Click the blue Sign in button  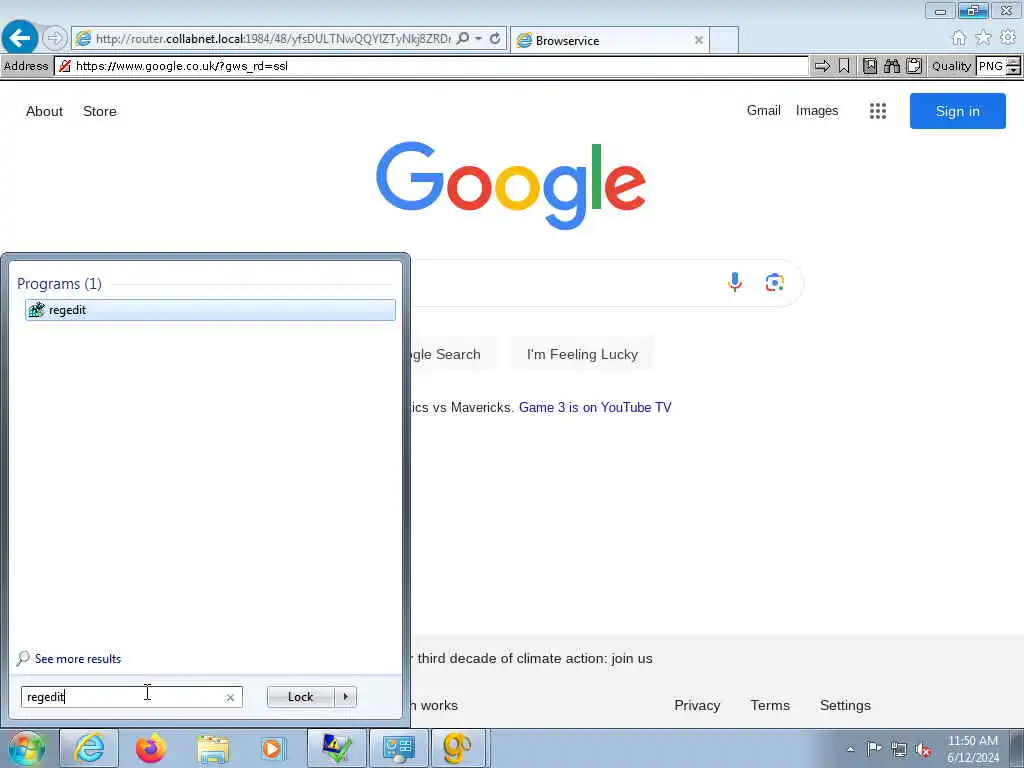point(957,111)
